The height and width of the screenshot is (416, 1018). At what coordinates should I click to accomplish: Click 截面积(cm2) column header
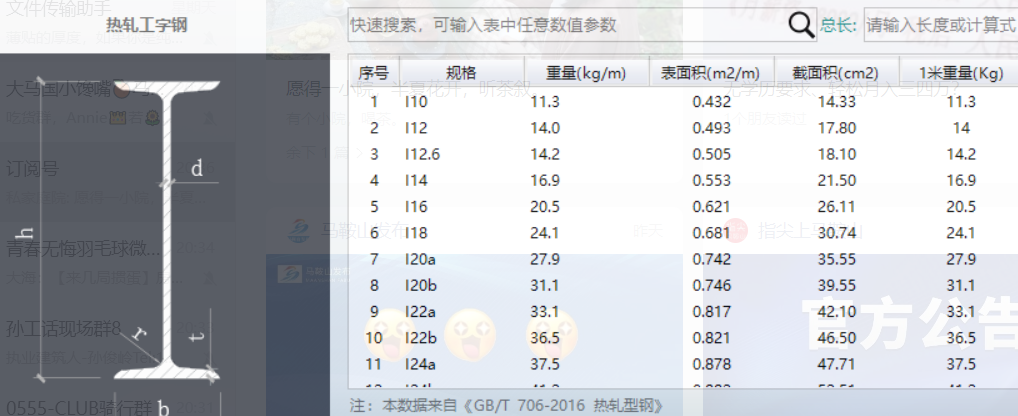836,73
